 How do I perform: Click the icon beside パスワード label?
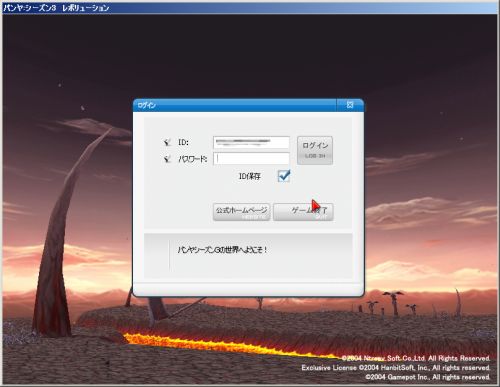pyautogui.click(x=167, y=159)
